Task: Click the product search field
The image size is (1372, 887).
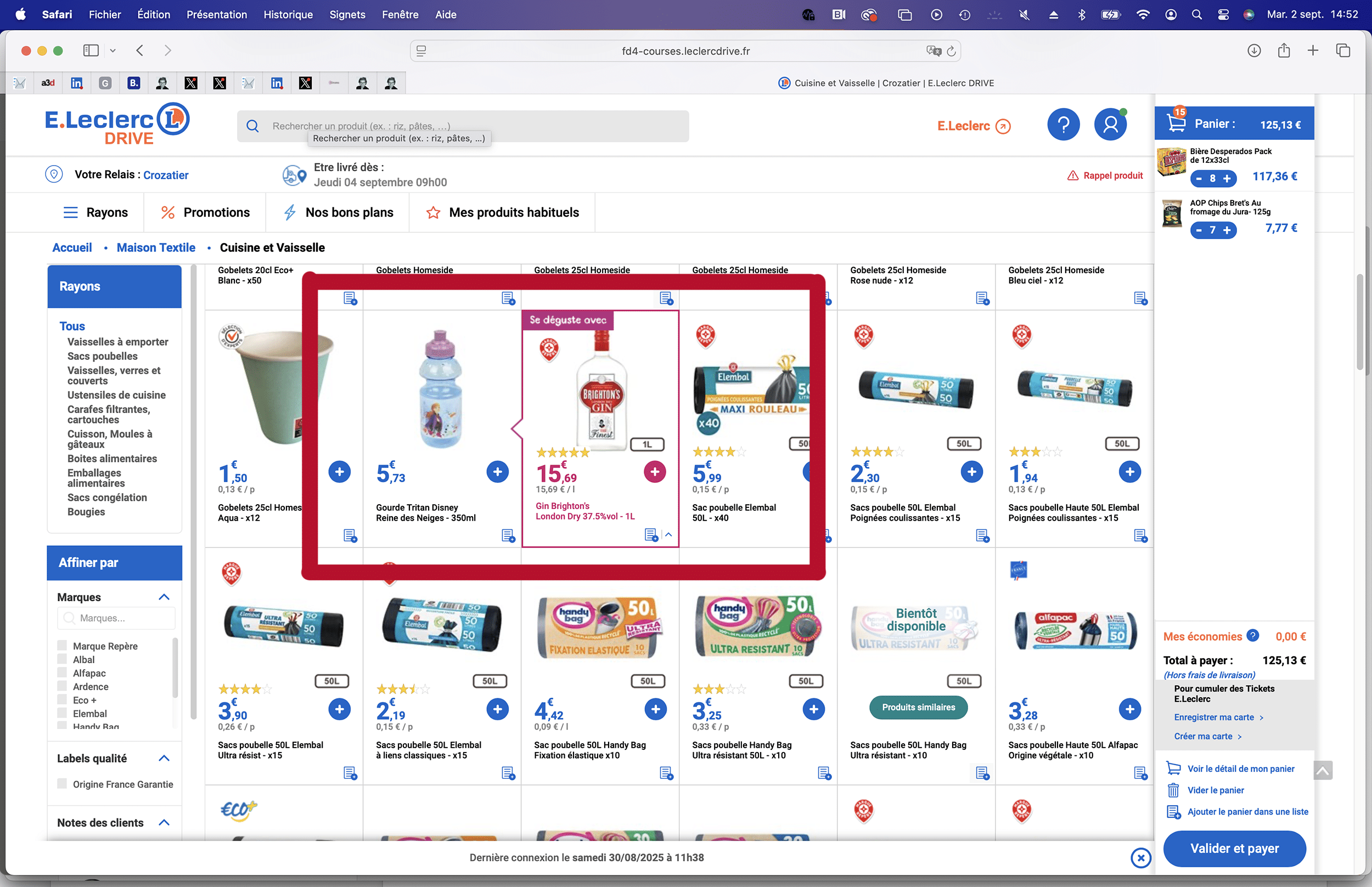Action: pos(463,126)
